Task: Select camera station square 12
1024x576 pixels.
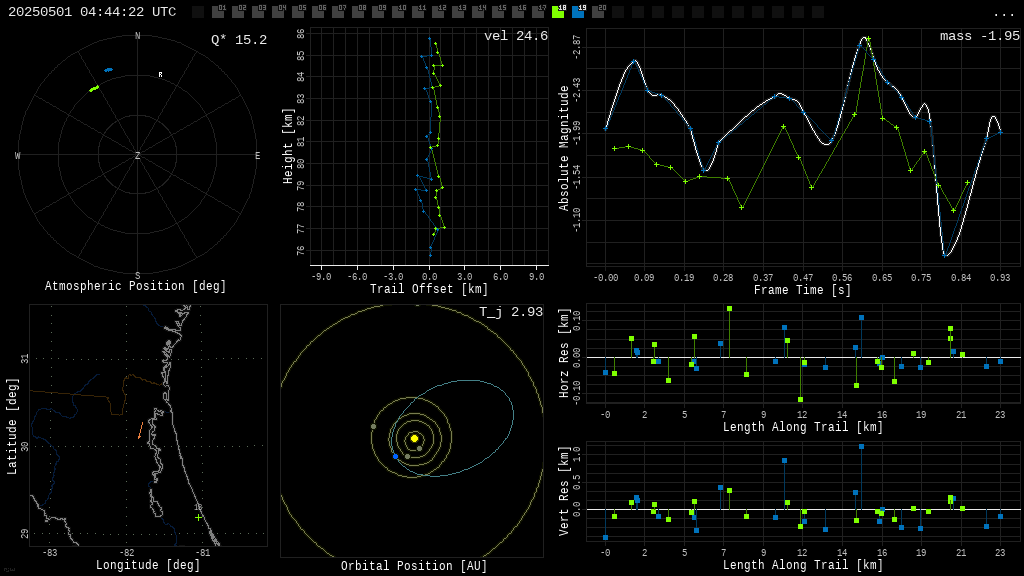Action: click(x=438, y=12)
